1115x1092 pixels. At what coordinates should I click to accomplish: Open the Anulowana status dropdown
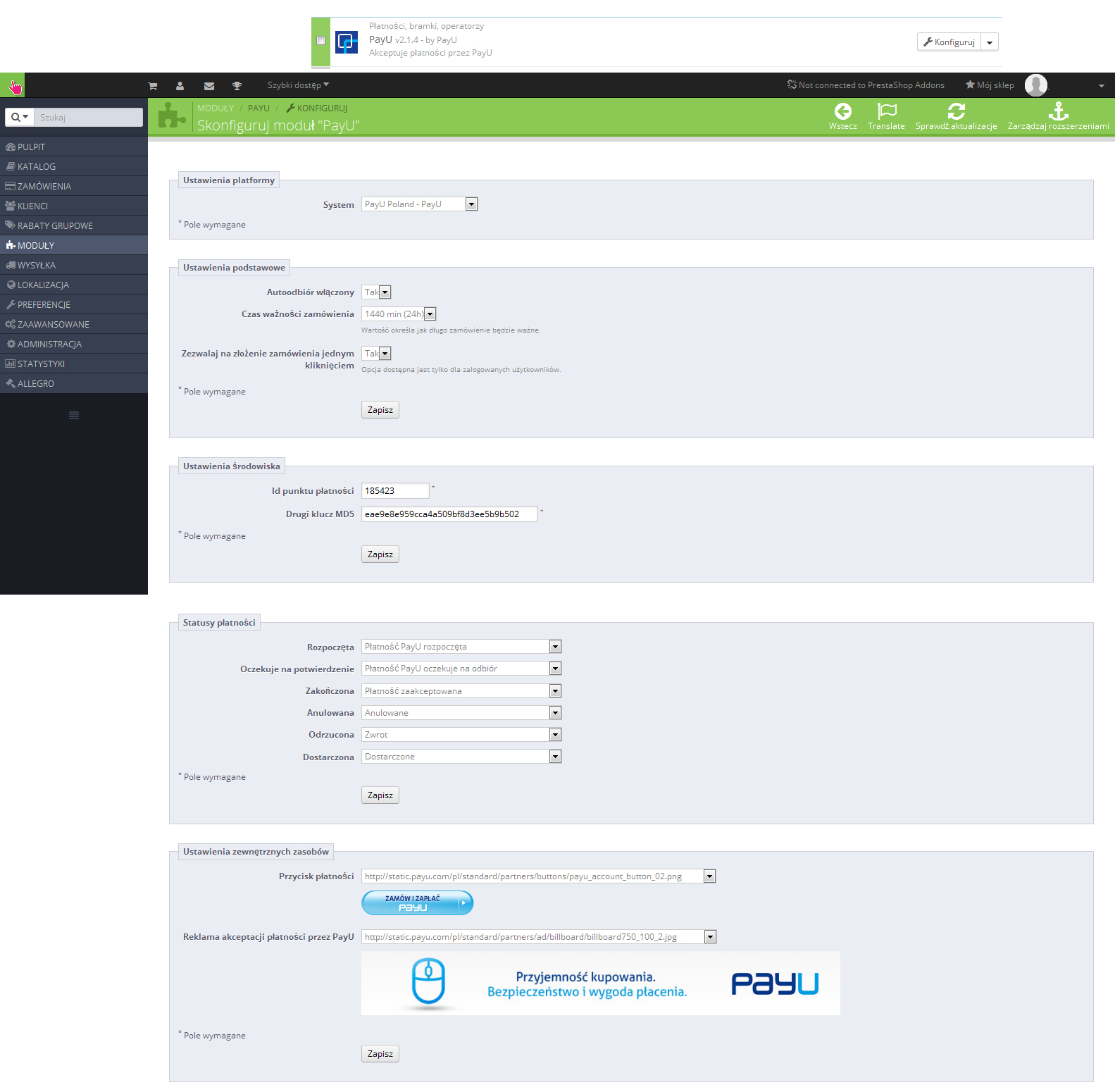point(461,713)
